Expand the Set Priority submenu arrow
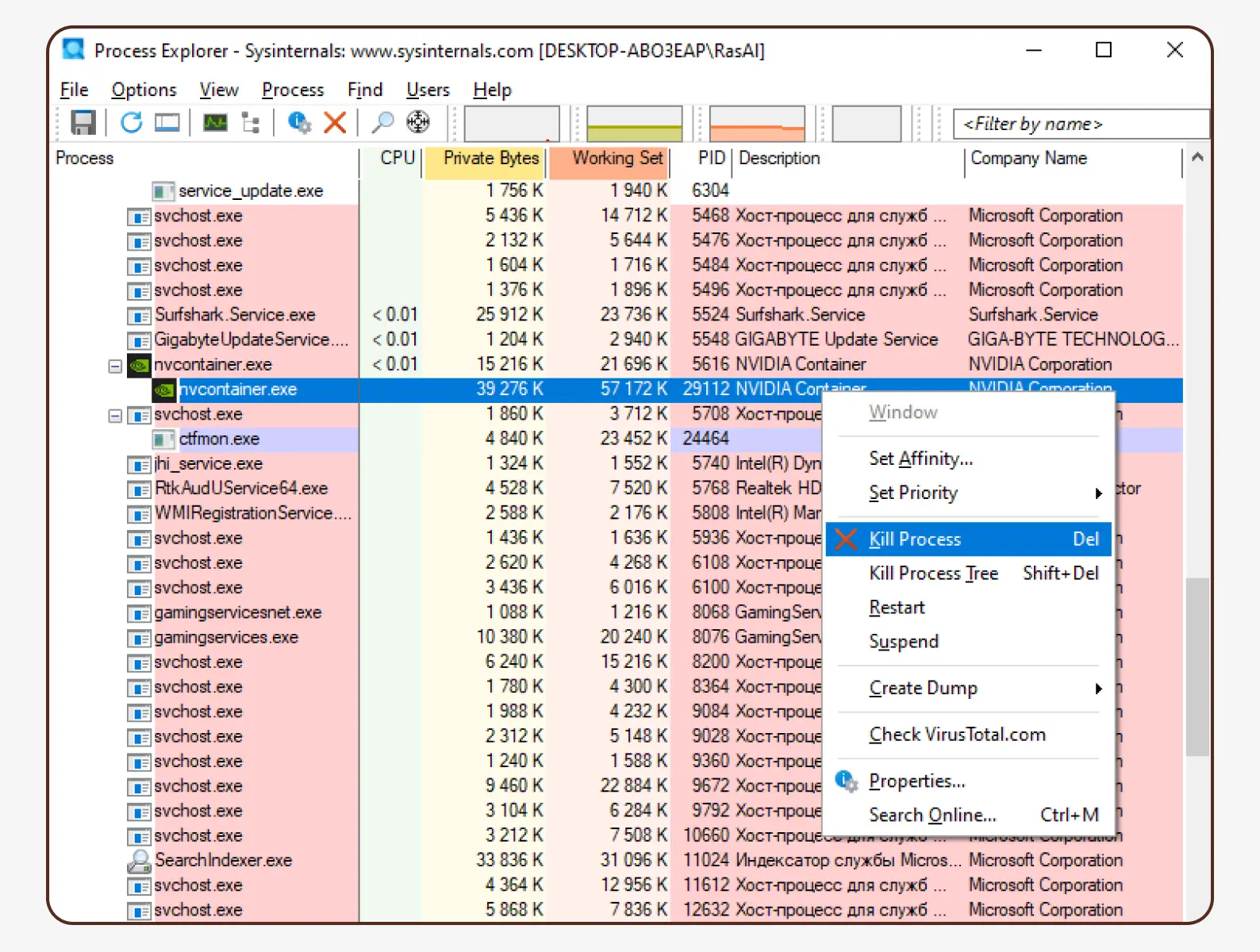Viewport: 1260px width, 952px height. click(1099, 493)
